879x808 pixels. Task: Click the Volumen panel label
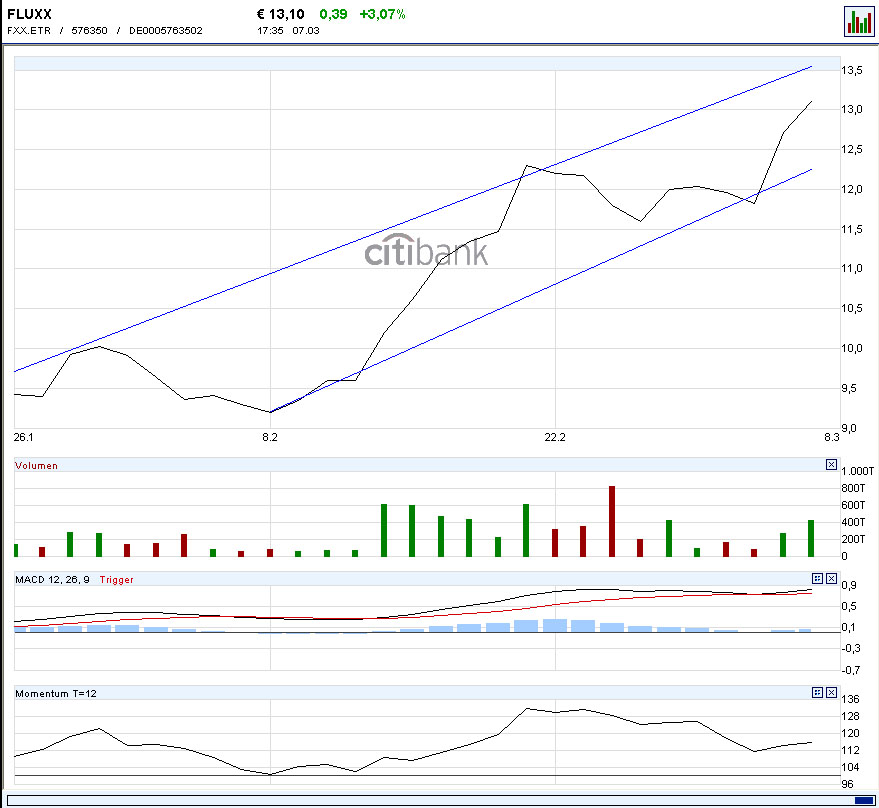[36, 465]
